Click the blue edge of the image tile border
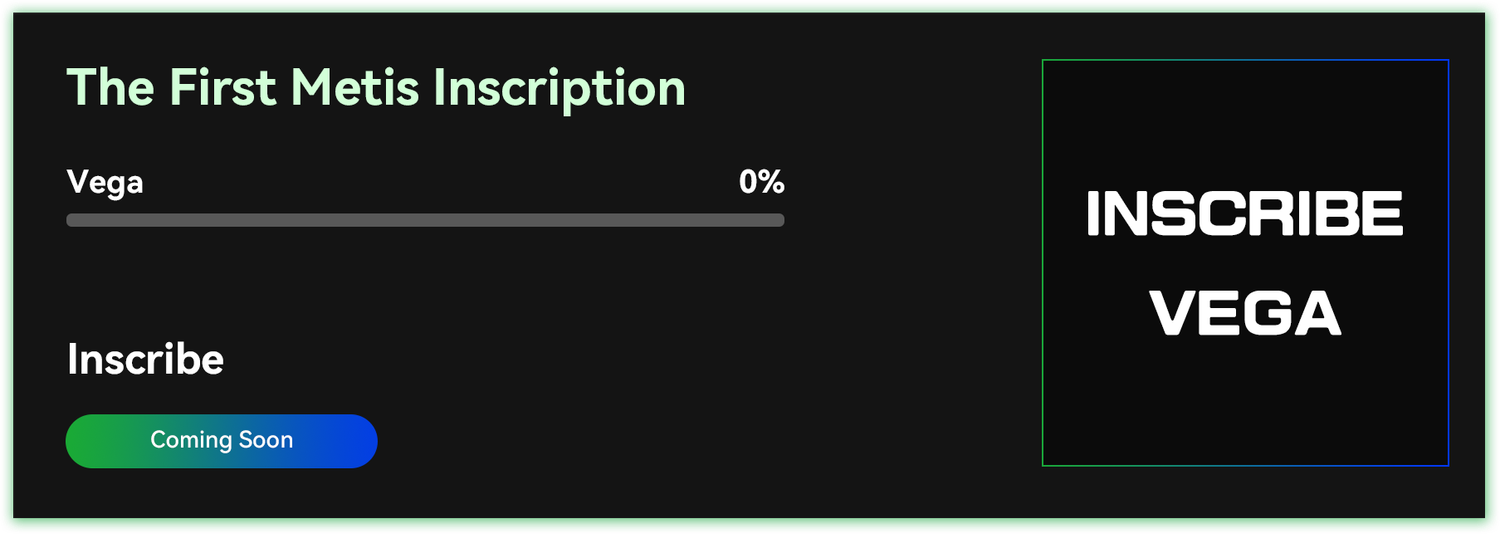 tap(1448, 262)
